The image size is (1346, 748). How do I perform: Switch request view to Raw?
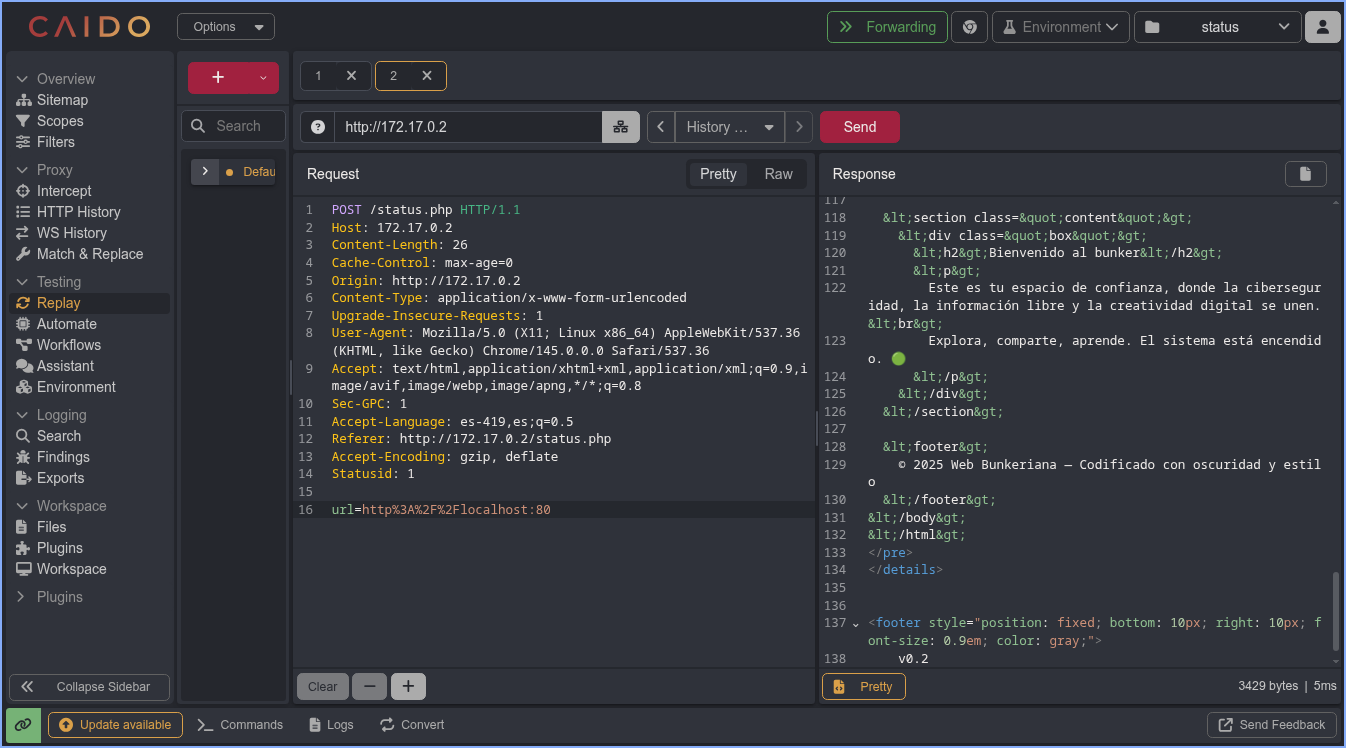778,174
